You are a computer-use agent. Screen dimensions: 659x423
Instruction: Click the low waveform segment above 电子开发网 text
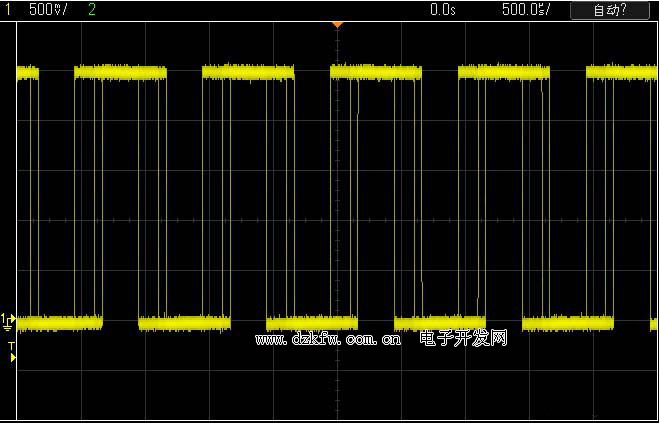click(440, 322)
